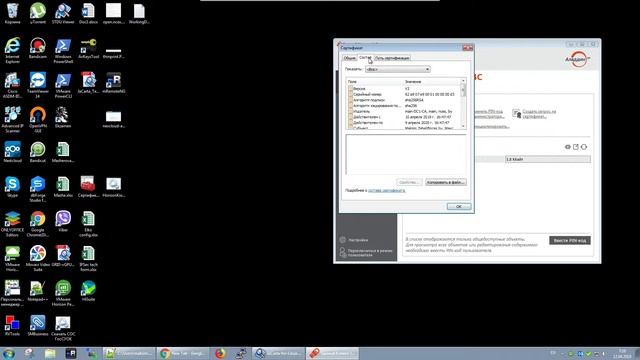640x360 pixels.
Task: Open the red toolbox certificate desktop icon
Action: tap(88, 187)
